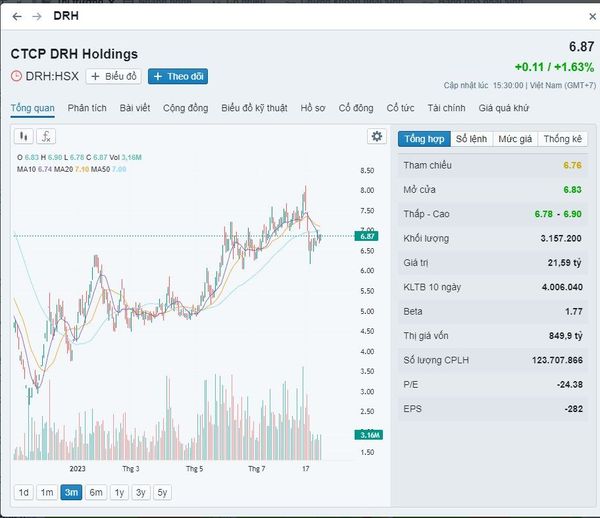Go forward with the right arrow icon
Image resolution: width=600 pixels, height=518 pixels.
(37, 16)
